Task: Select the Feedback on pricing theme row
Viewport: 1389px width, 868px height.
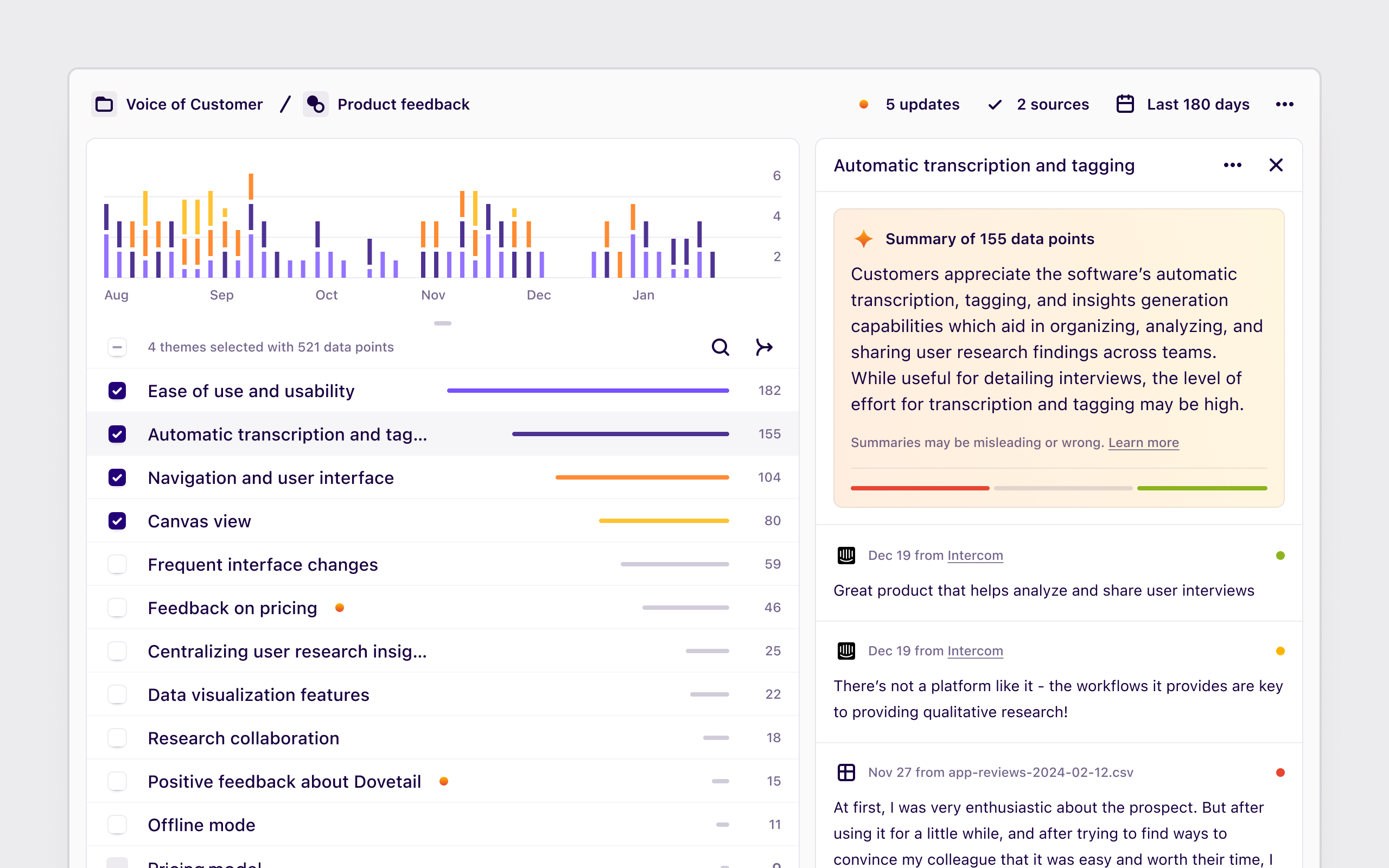Action: (x=232, y=608)
